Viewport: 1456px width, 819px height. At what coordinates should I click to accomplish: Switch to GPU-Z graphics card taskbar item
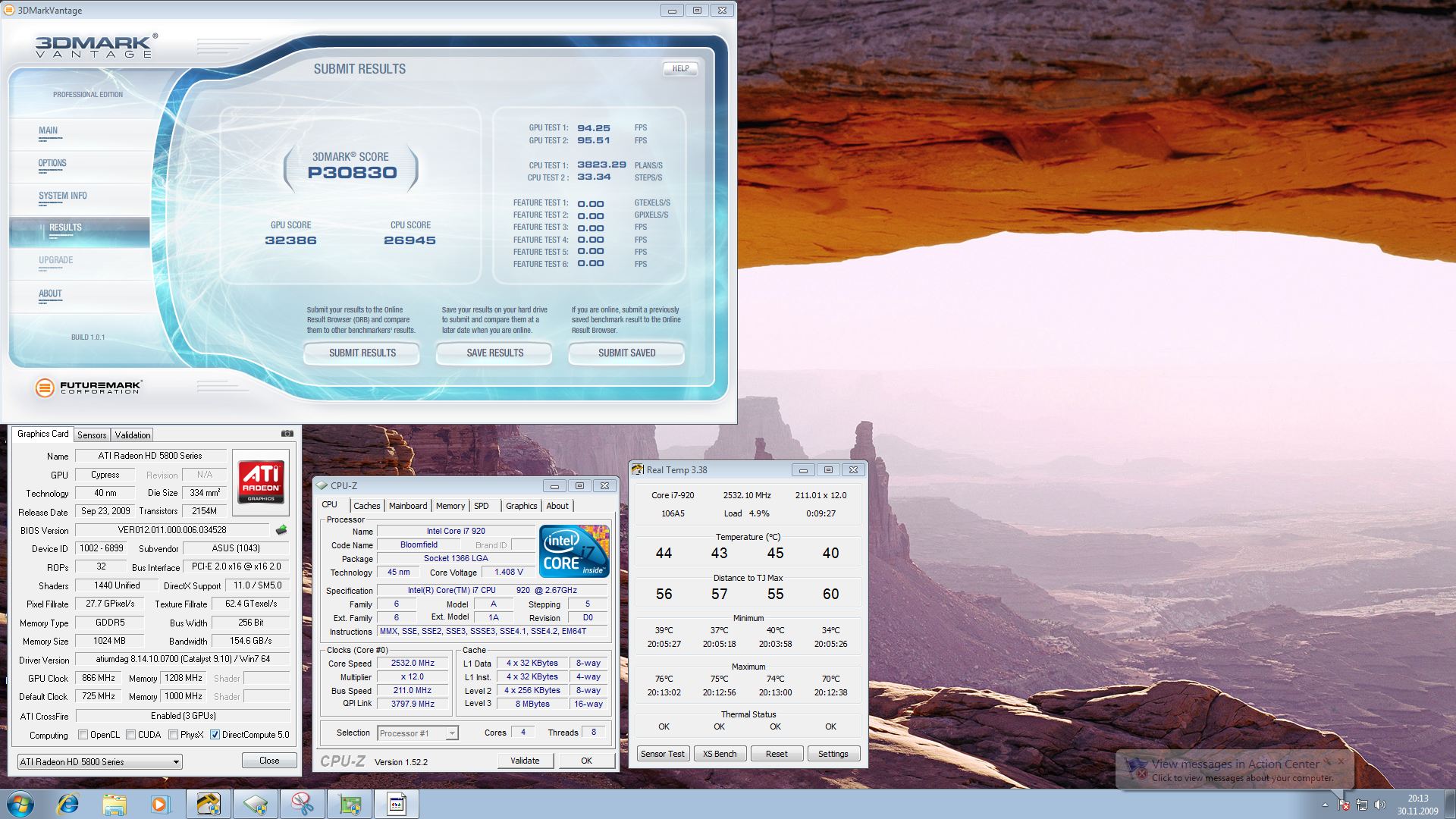coord(350,804)
